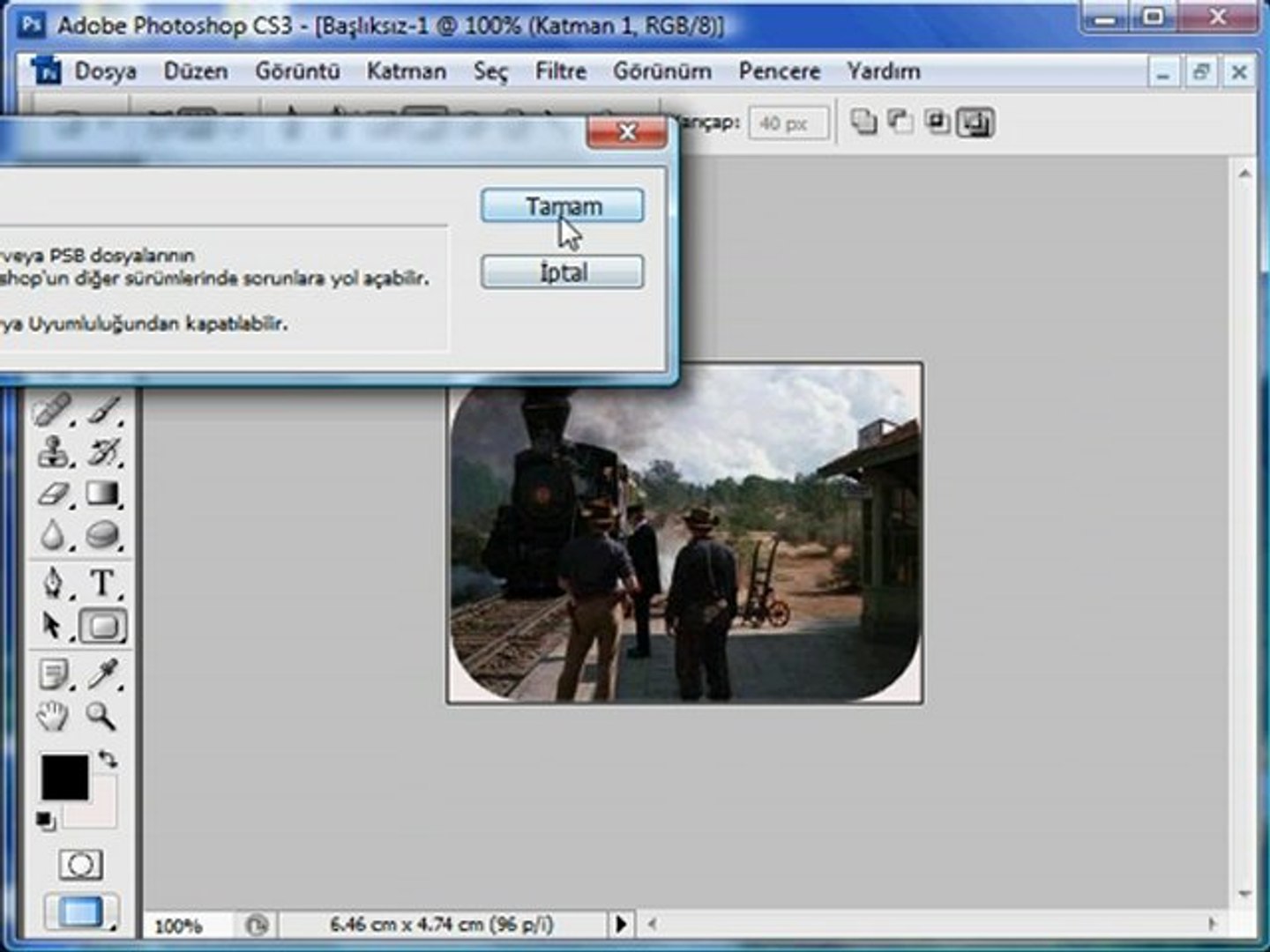The width and height of the screenshot is (1270, 952).
Task: Select the Blur (water drop) tool
Action: [52, 535]
